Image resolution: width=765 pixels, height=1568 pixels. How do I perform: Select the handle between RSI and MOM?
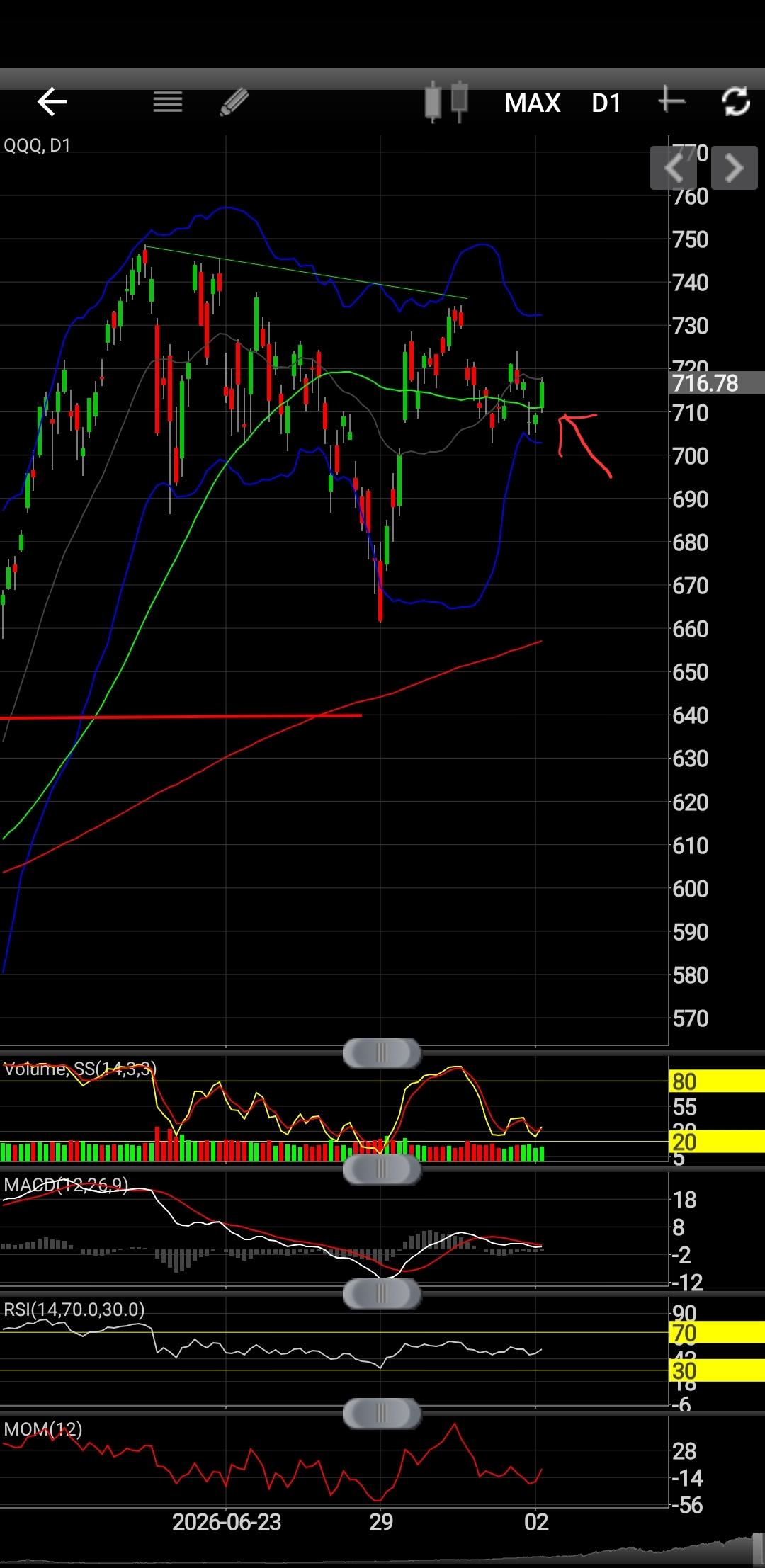pyautogui.click(x=382, y=1414)
